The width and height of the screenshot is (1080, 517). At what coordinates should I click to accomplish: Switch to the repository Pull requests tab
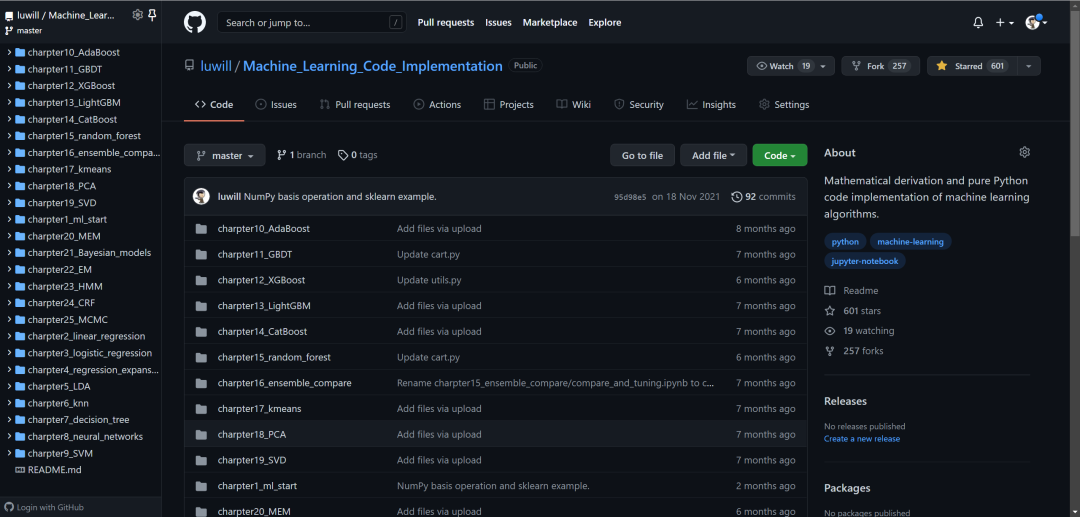tap(355, 105)
